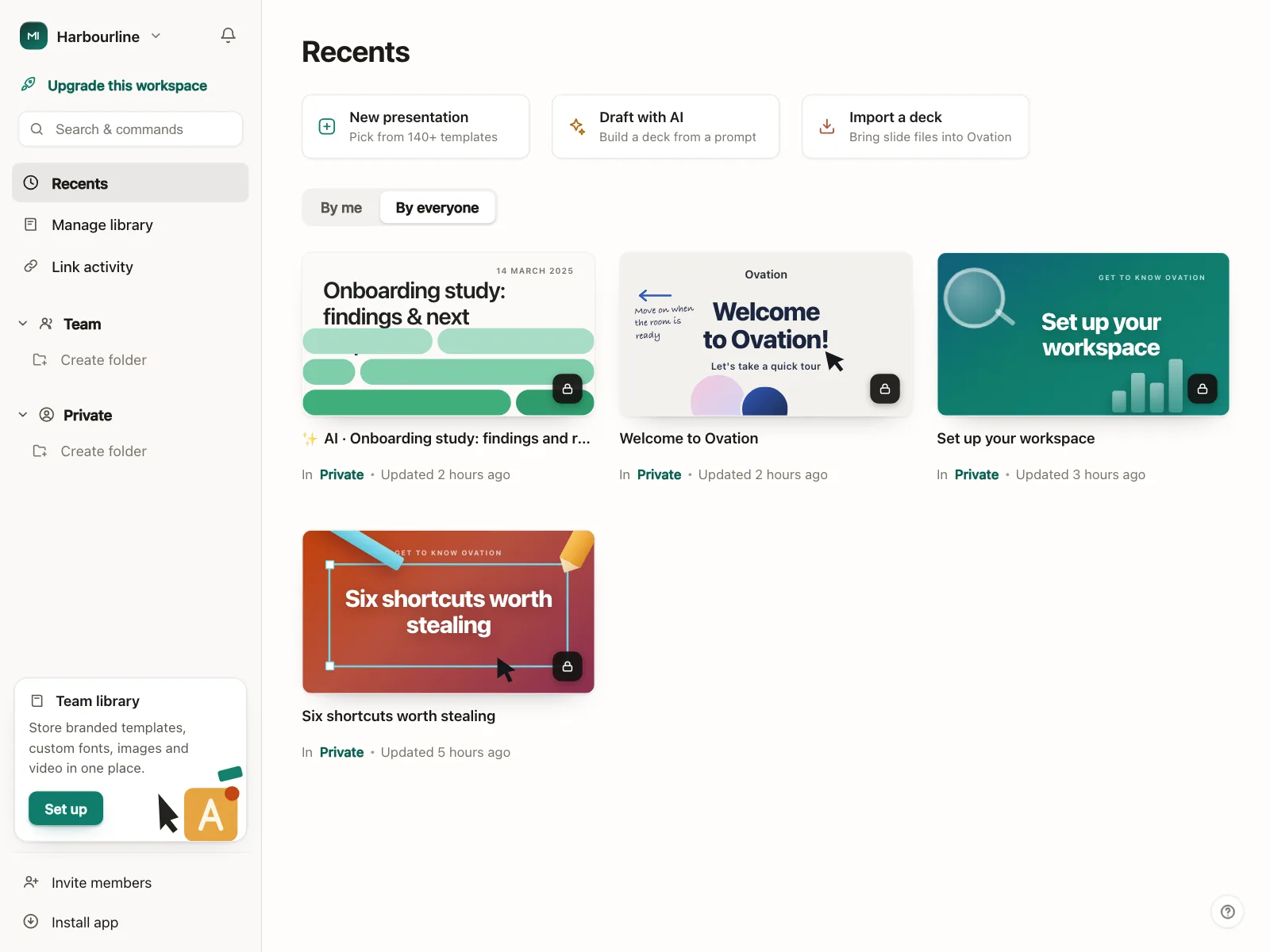Click the 'Welcome to Ovation' deck title
The height and width of the screenshot is (952, 1270).
pos(689,439)
